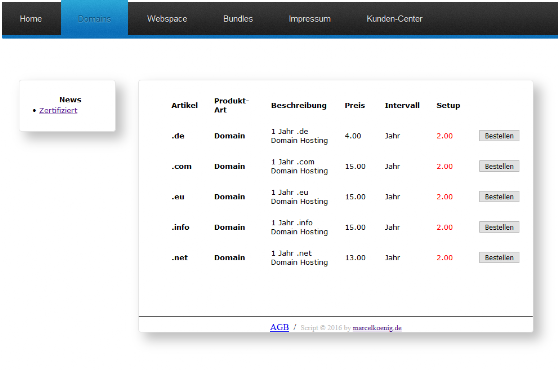
Task: Select the Domains navigation tab
Action: (94, 19)
